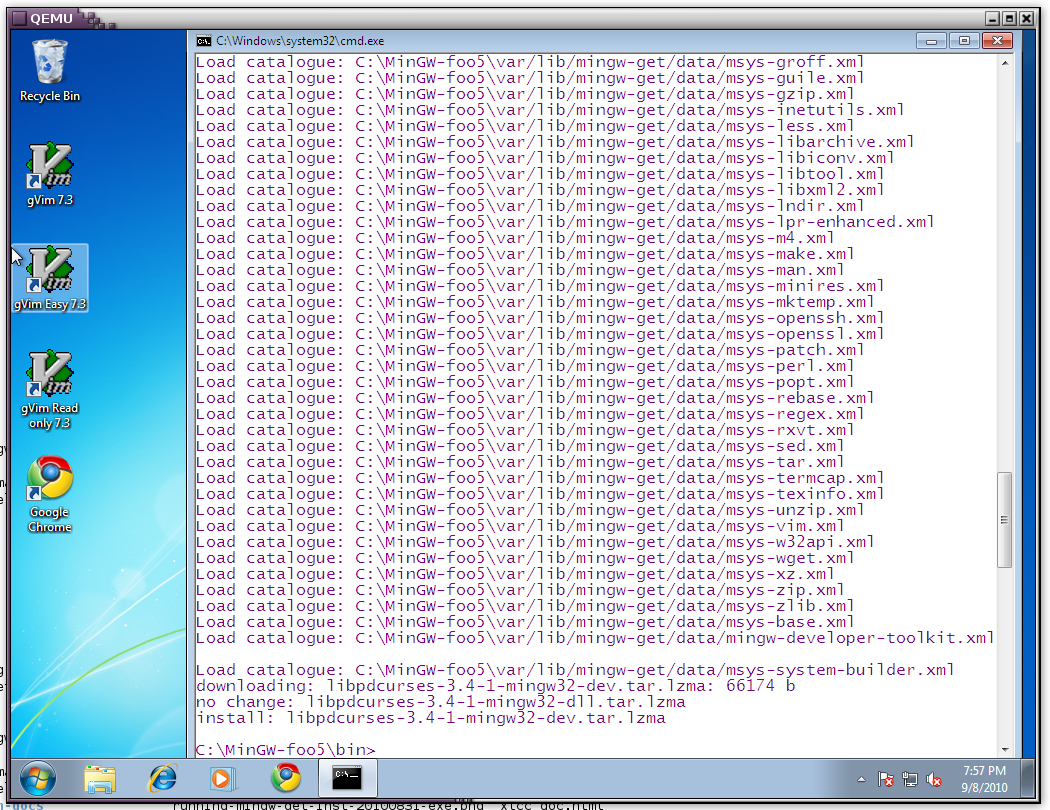Open Windows Media Player from taskbar
The image size is (1050, 810).
223,778
